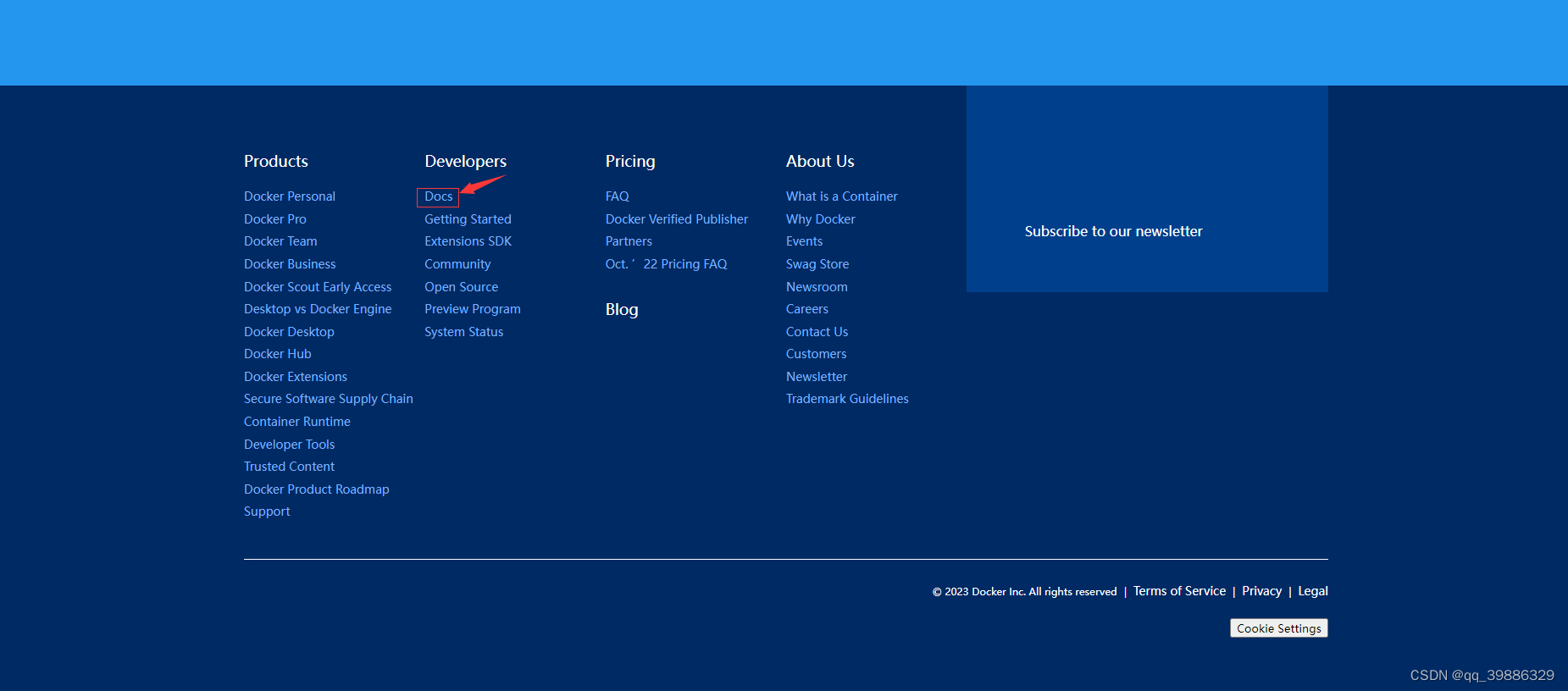Screen dimensions: 1568x691
Task: Open Terms of Service
Action: [x=1180, y=591]
